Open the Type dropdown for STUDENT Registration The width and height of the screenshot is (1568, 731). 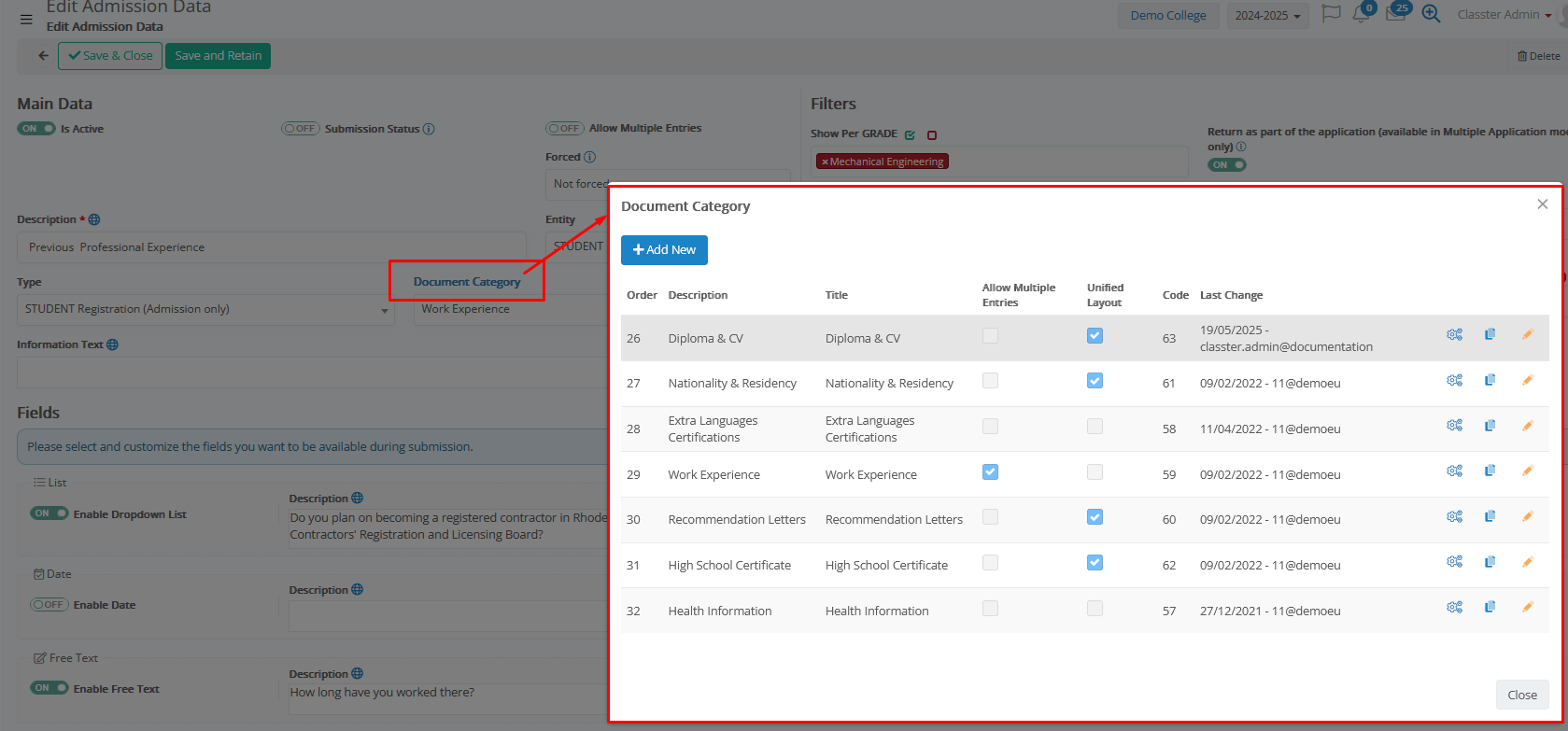point(205,310)
